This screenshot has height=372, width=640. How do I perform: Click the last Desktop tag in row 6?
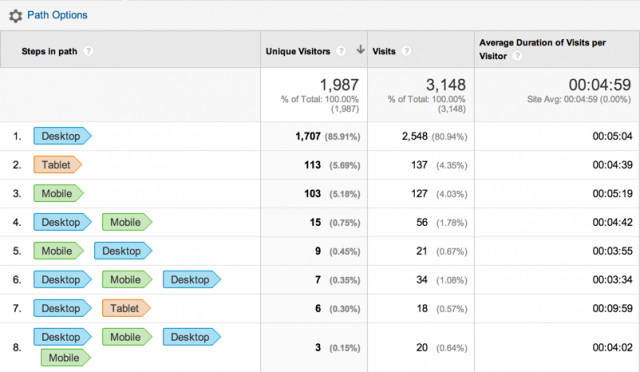click(x=191, y=280)
